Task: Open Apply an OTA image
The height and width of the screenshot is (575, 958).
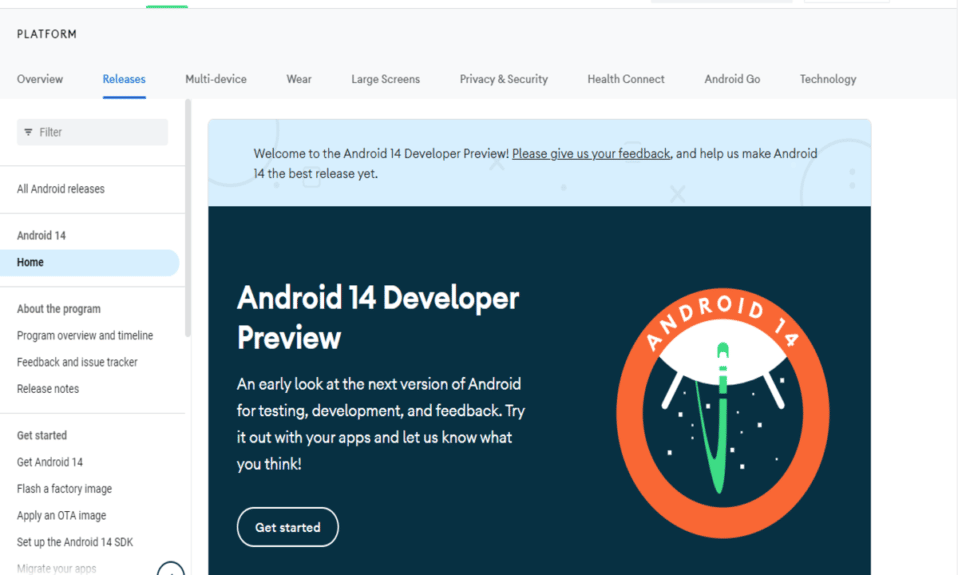Action: [61, 515]
